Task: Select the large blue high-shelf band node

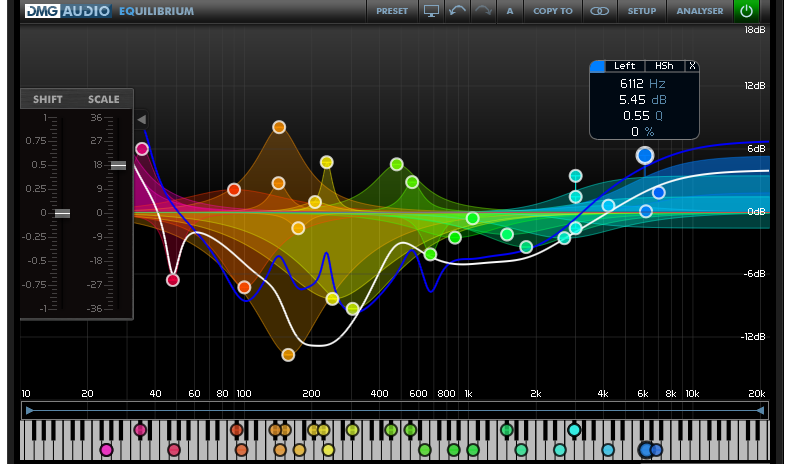Action: [645, 155]
